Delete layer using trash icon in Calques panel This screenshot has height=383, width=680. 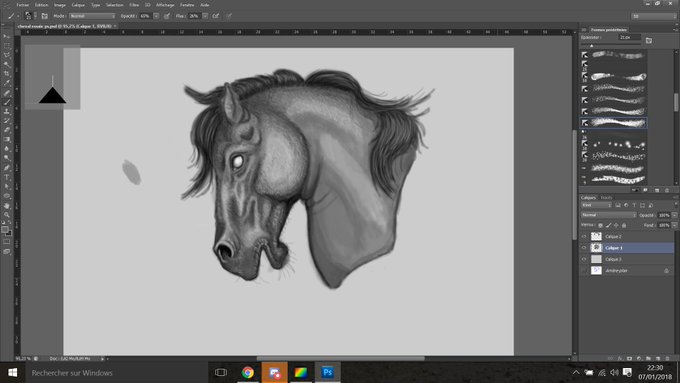point(667,358)
